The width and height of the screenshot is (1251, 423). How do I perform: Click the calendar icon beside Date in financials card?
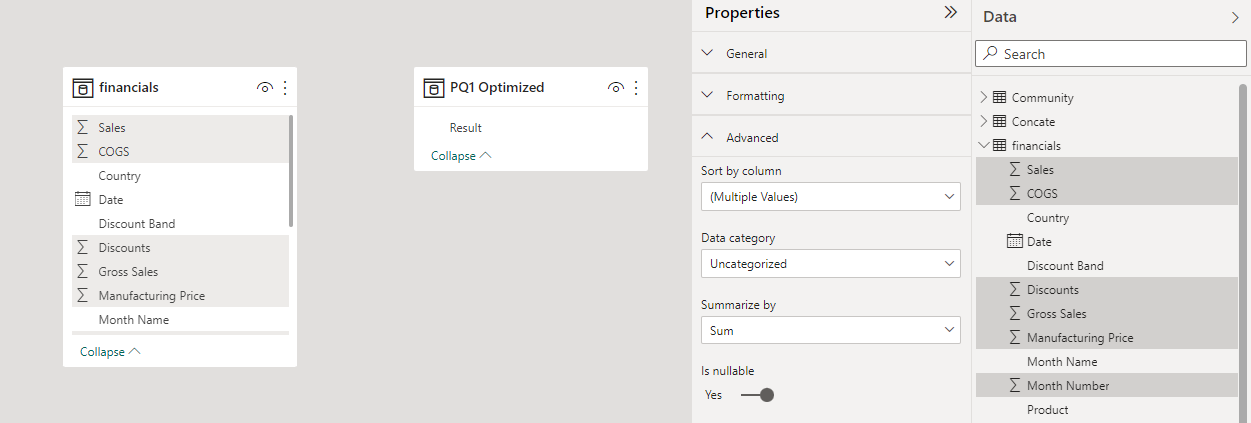click(82, 200)
